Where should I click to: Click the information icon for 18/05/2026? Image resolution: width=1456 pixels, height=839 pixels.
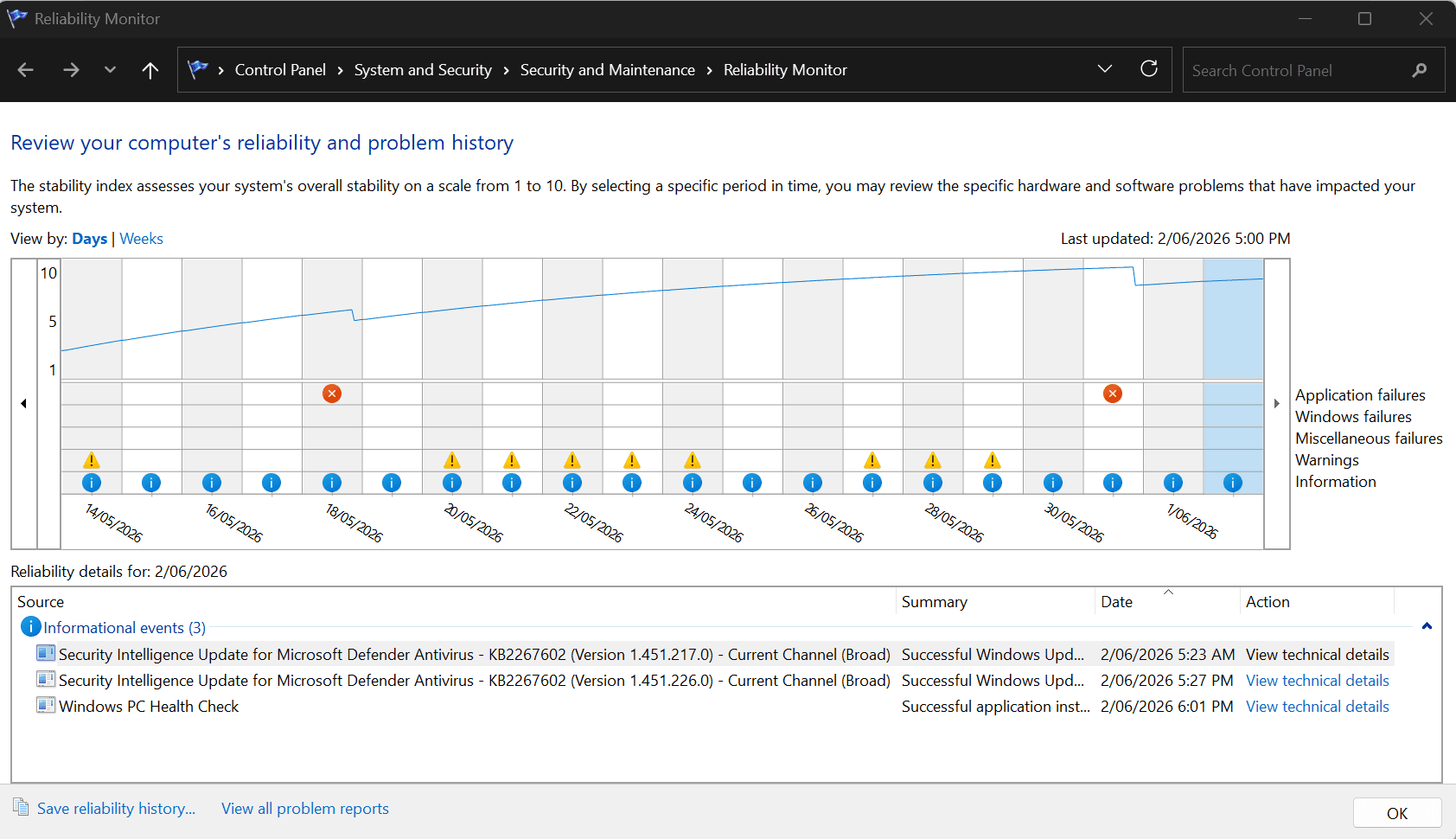(x=332, y=483)
